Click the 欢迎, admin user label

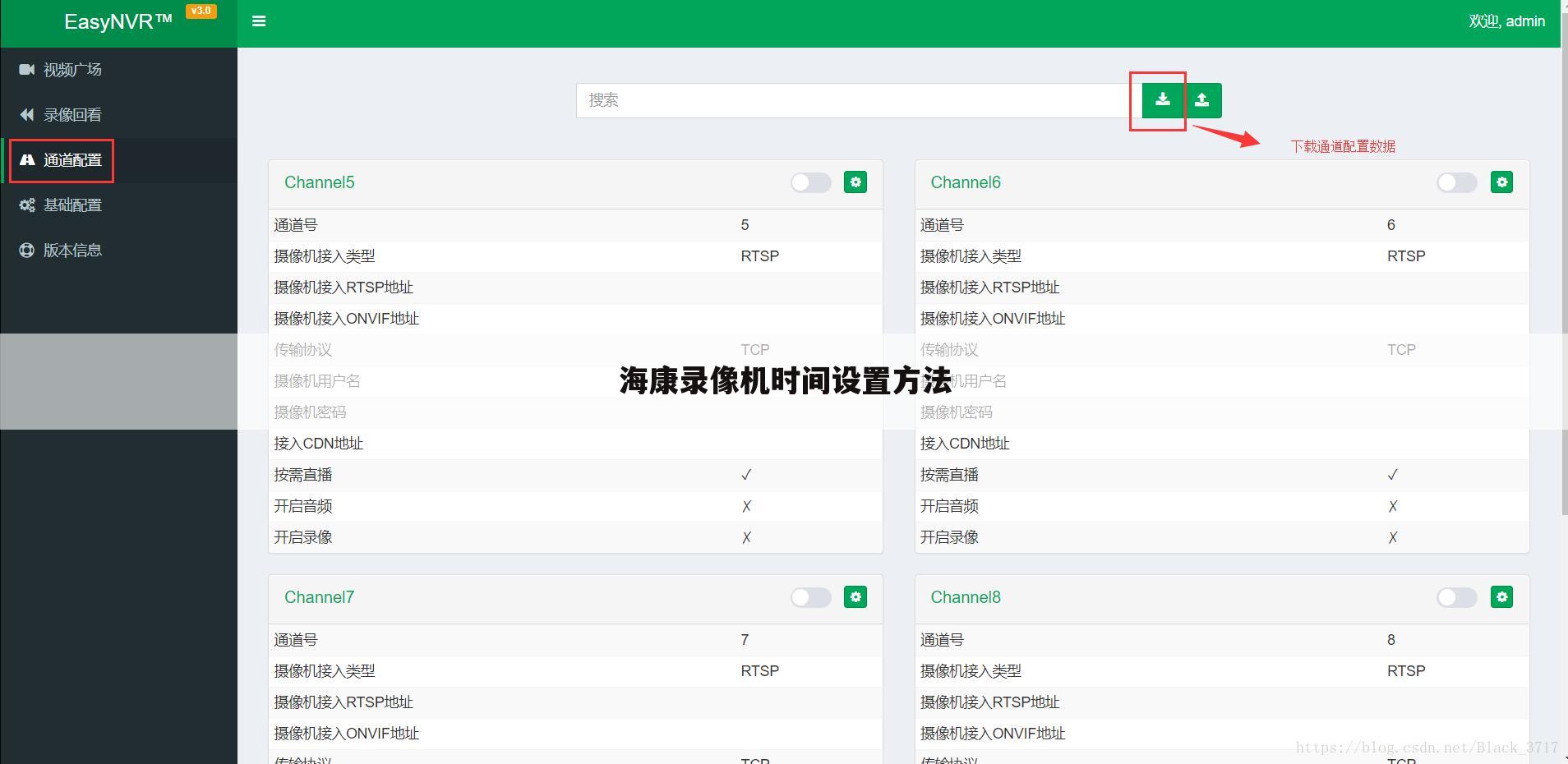[x=1506, y=21]
